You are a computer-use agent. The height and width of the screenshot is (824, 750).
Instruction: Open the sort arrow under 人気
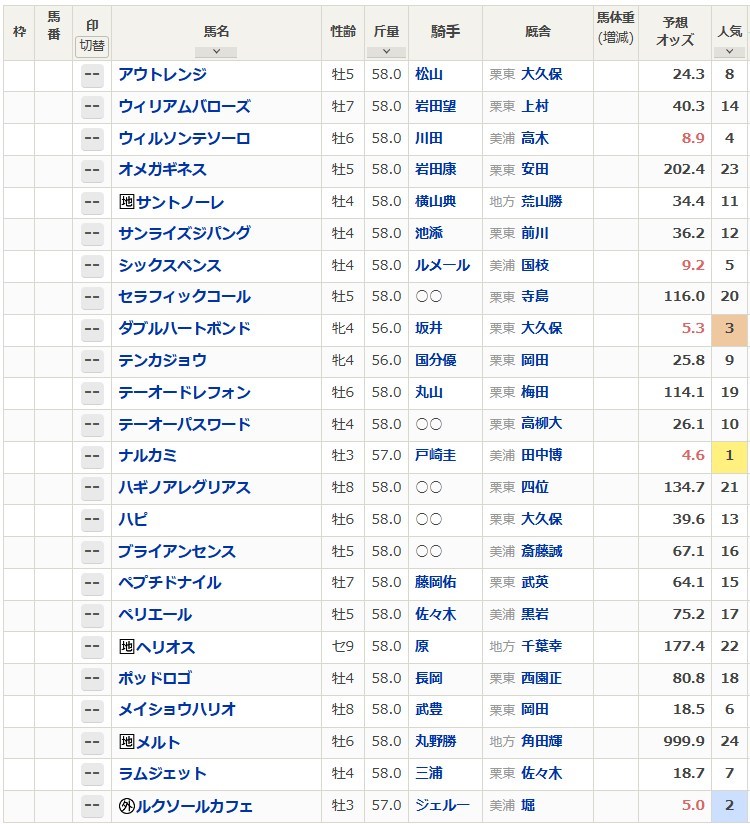tap(730, 52)
